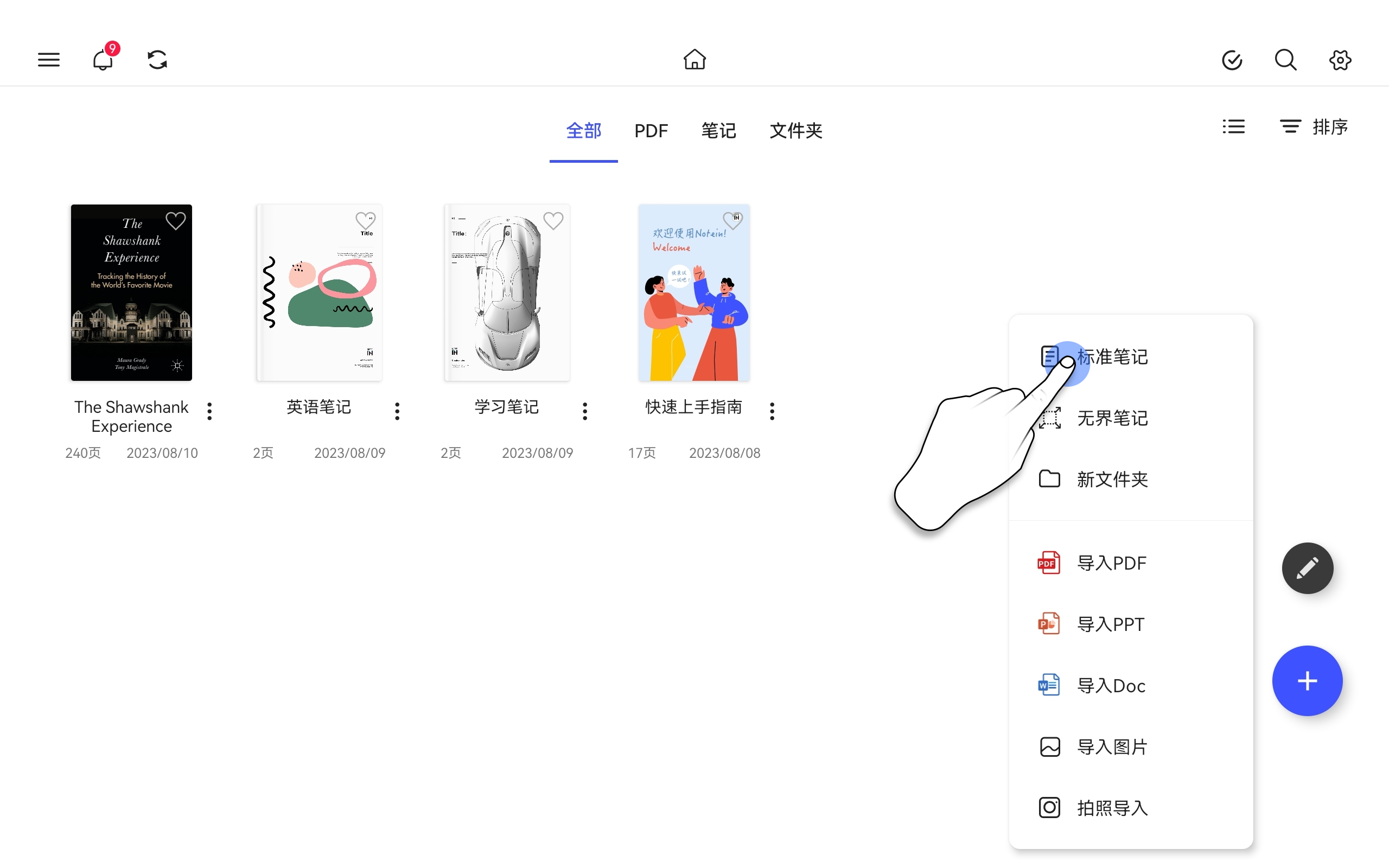This screenshot has height=868, width=1389.
Task: Favorite The Shawshank Experience with heart
Action: click(176, 221)
